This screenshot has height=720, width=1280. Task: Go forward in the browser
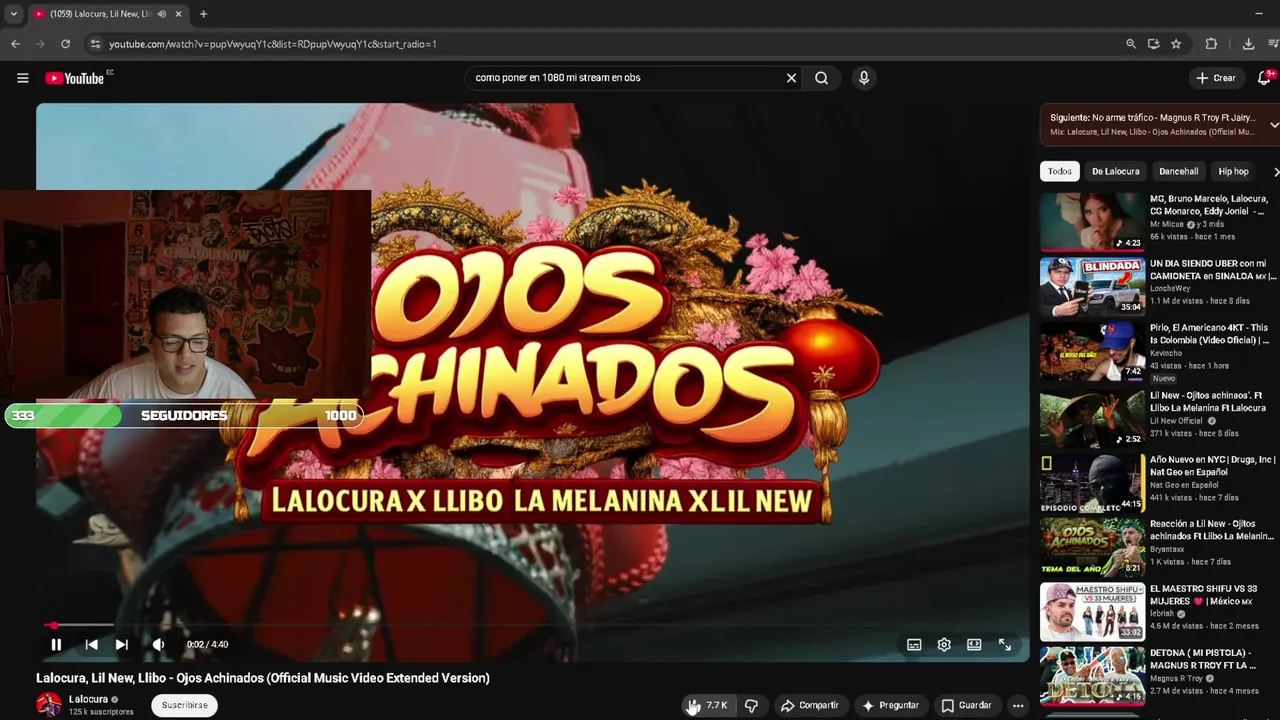pyautogui.click(x=40, y=44)
